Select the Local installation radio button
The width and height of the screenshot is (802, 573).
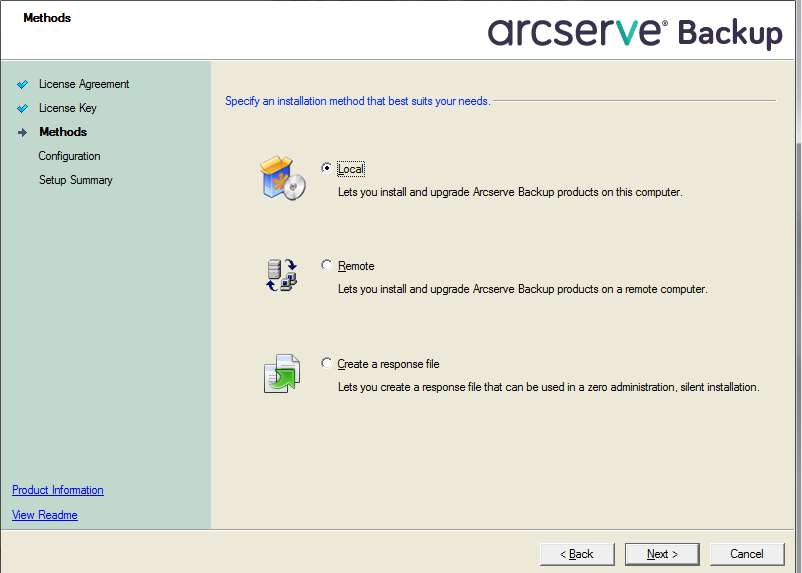[x=326, y=167]
